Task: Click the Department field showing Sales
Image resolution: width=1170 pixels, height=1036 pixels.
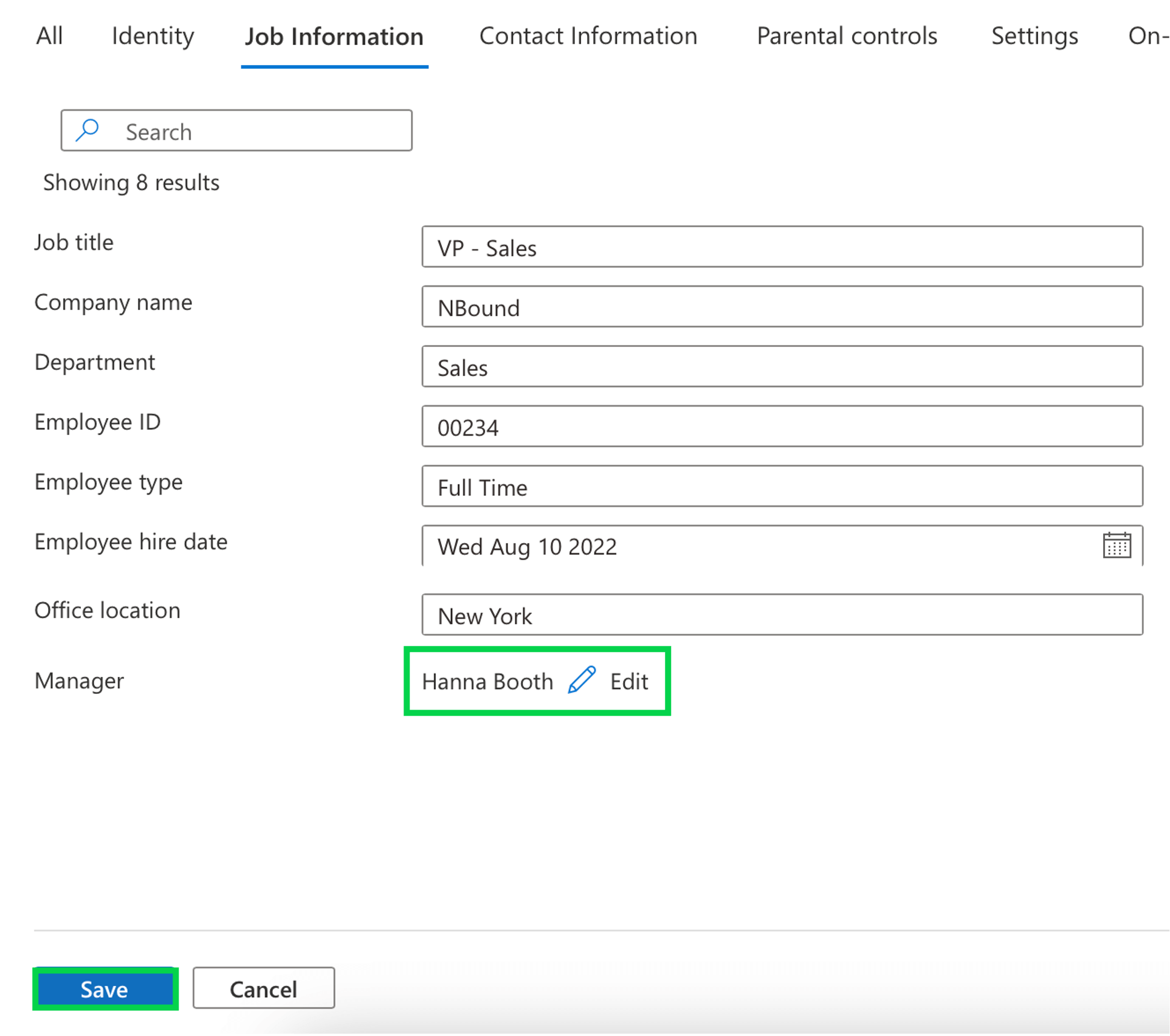Action: [782, 366]
